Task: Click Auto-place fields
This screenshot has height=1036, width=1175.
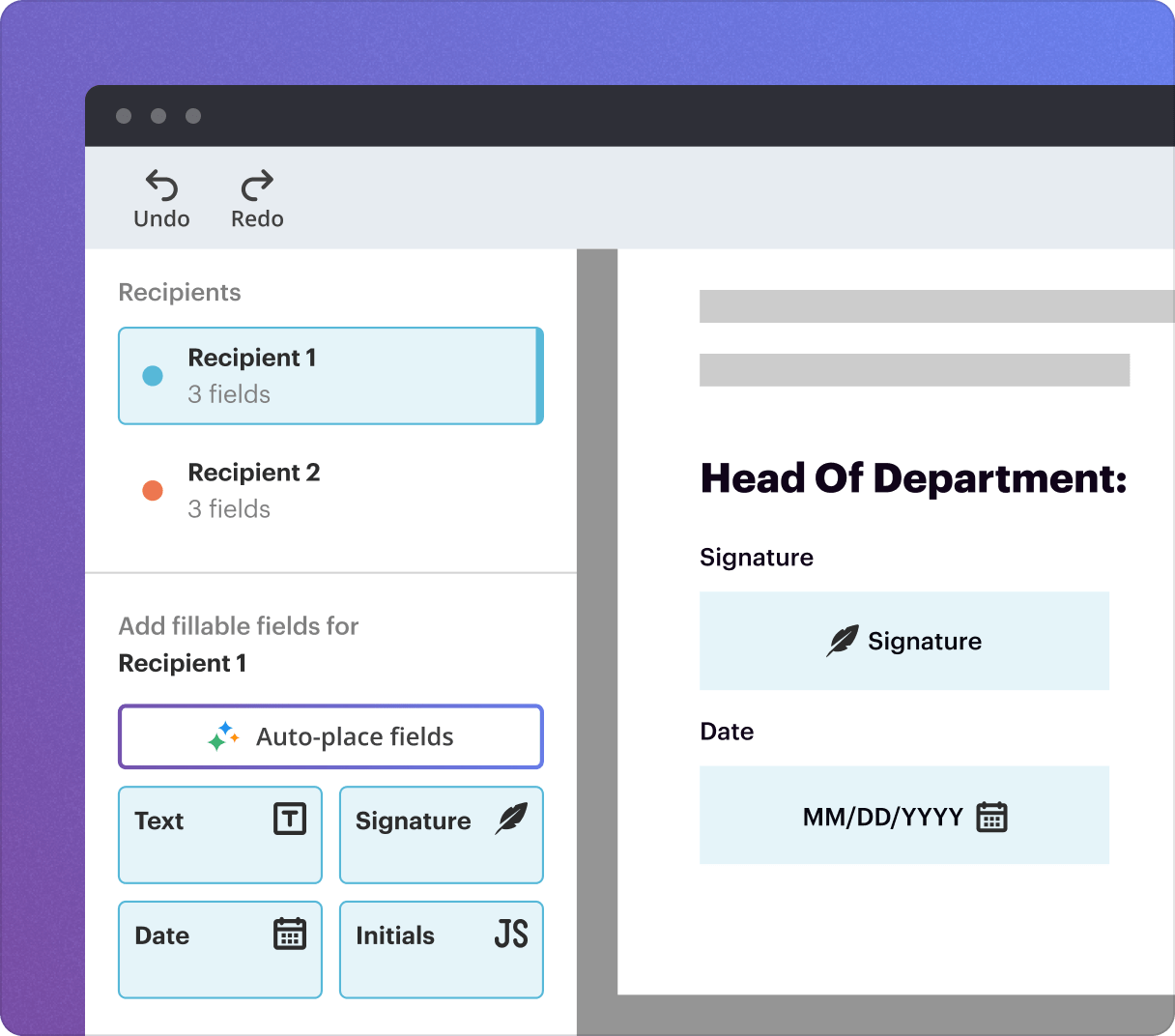Action: 330,736
